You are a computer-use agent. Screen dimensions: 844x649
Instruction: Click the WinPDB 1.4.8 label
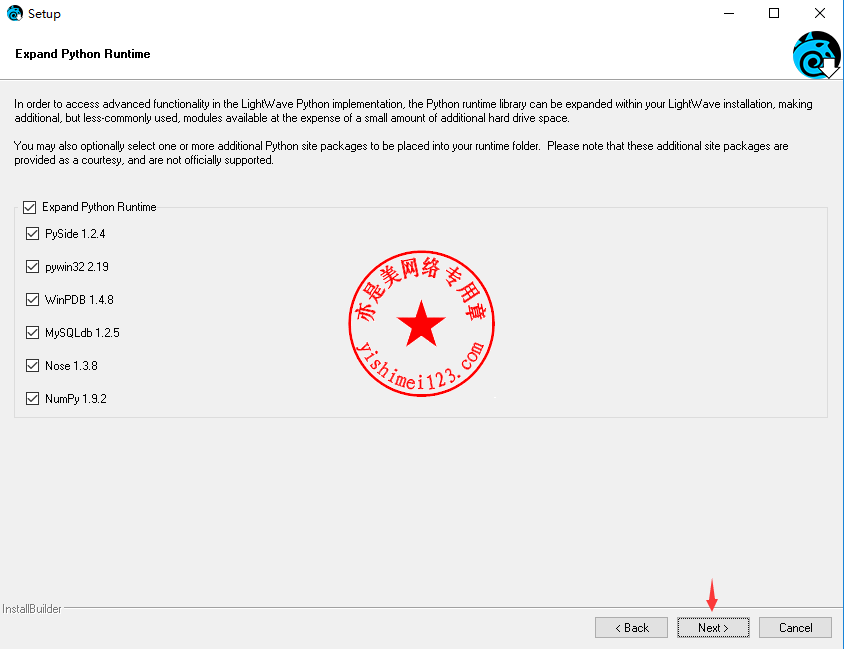(x=79, y=300)
